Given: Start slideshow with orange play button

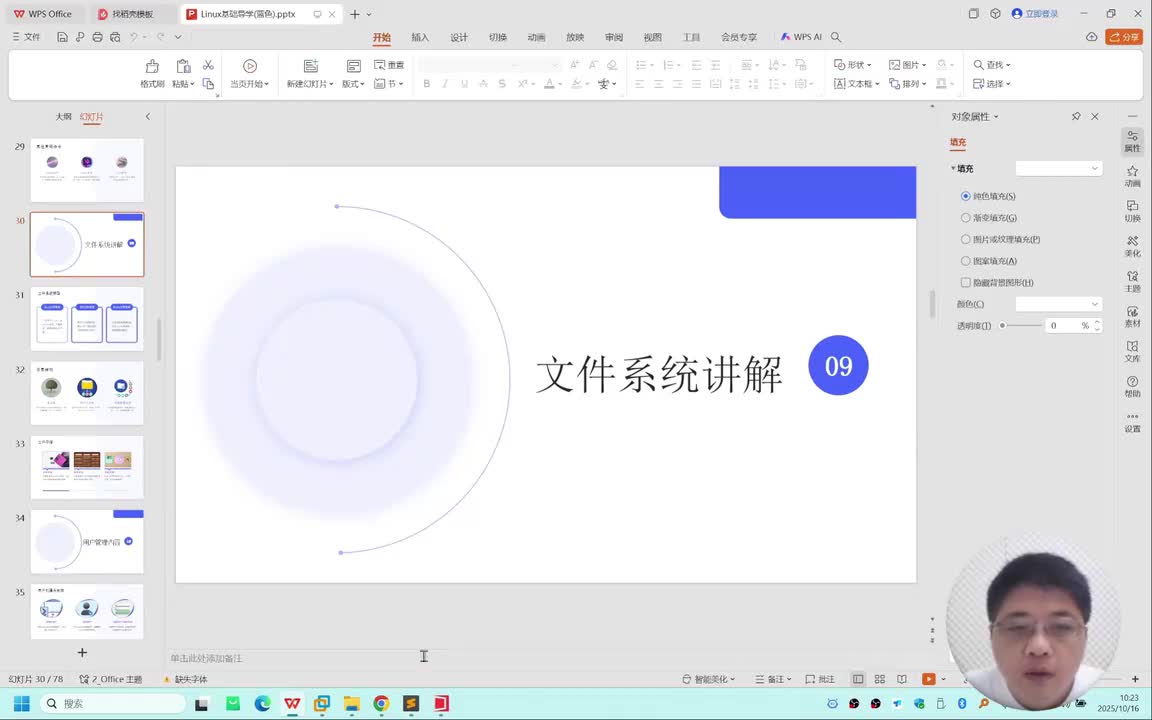Looking at the screenshot, I should click(929, 679).
